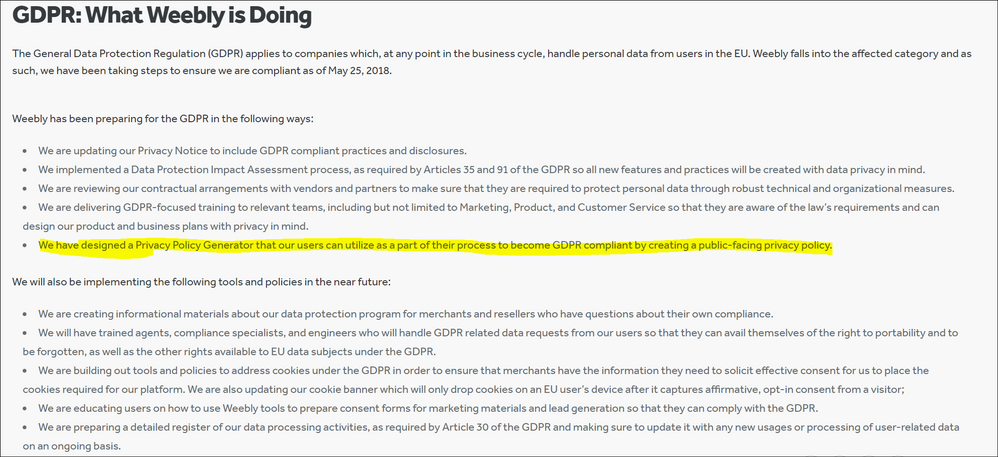Image resolution: width=998 pixels, height=457 pixels.
Task: Click the bullet about creating informational materials
Action: click(405, 314)
